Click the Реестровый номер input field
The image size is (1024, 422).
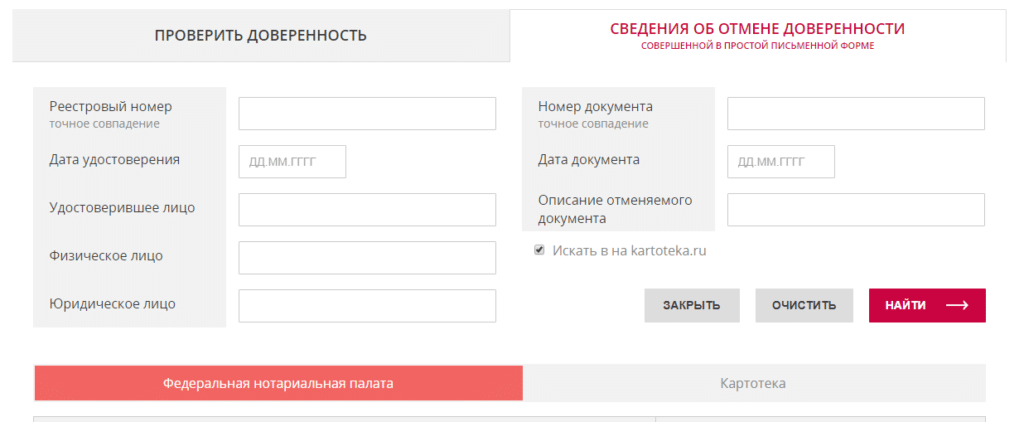coord(367,114)
